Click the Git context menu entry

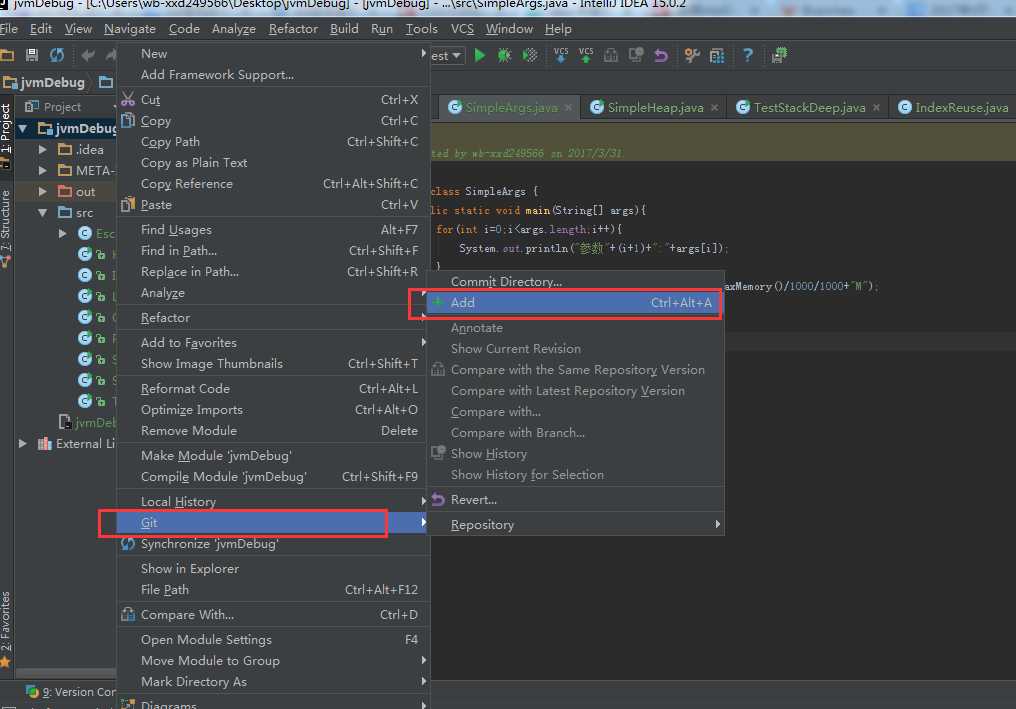click(x=273, y=522)
